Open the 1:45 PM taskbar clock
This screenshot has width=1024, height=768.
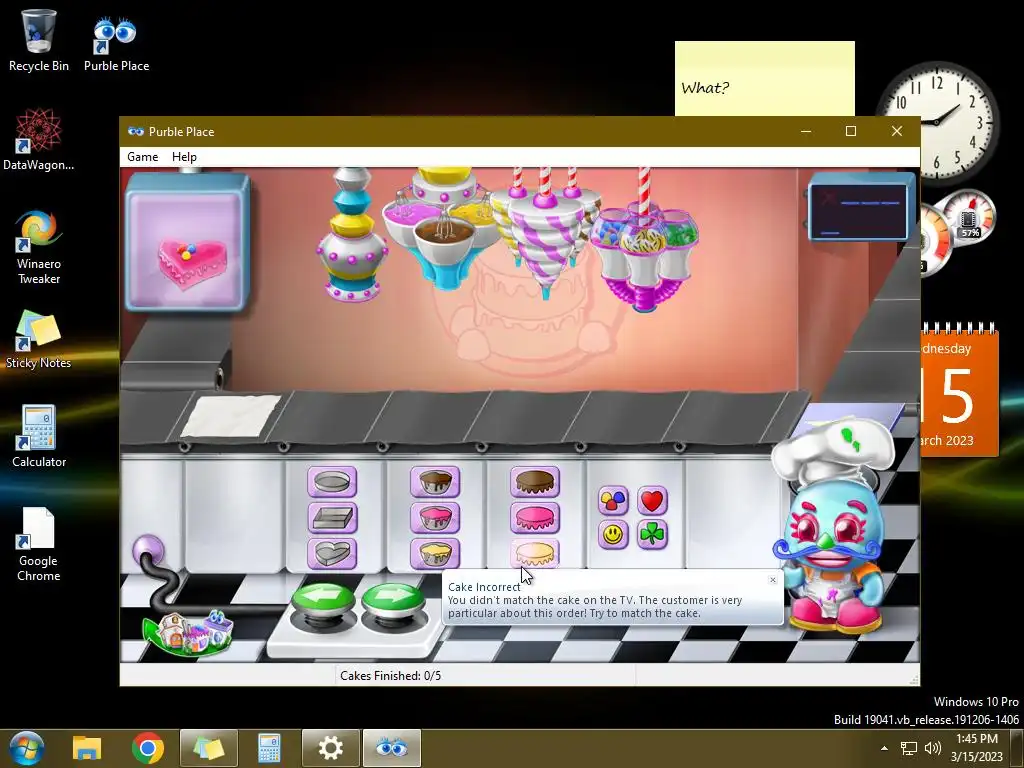tap(977, 748)
